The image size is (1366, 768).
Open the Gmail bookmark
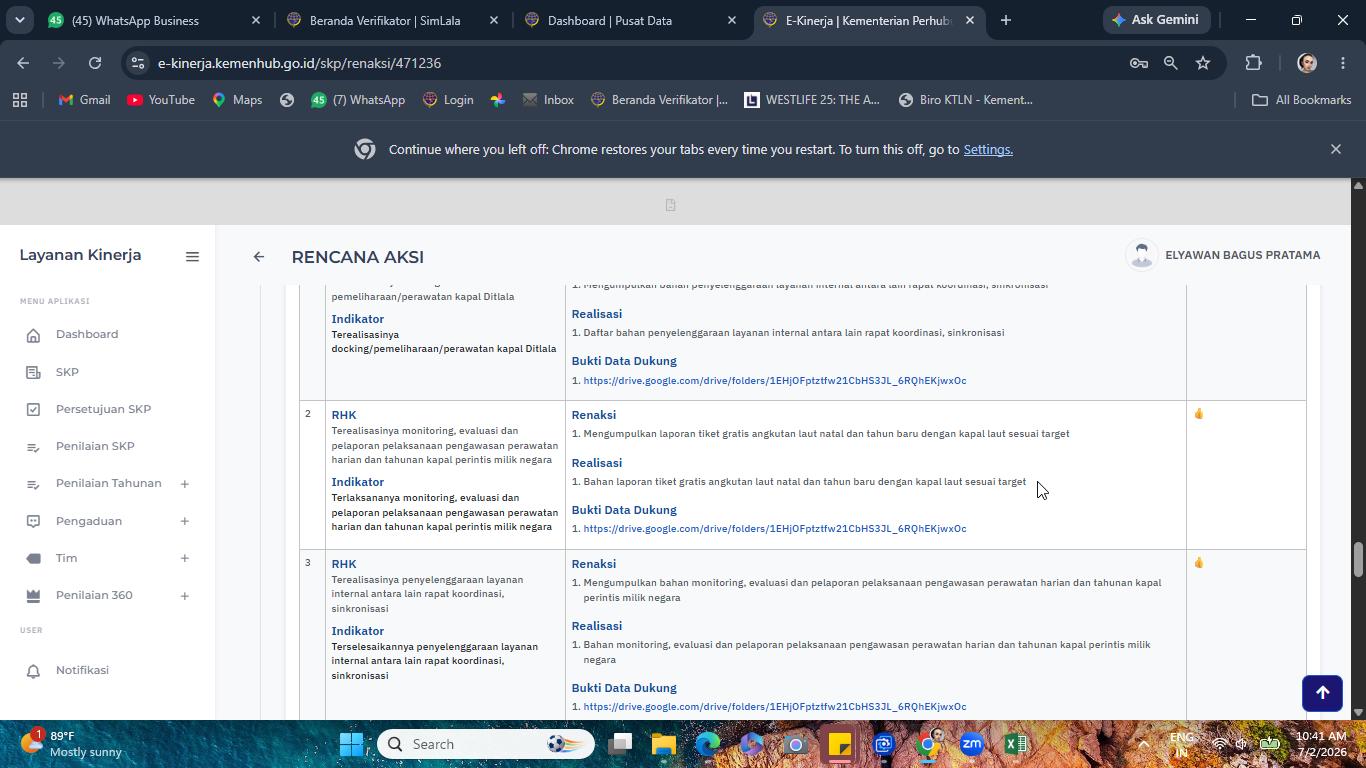point(84,100)
